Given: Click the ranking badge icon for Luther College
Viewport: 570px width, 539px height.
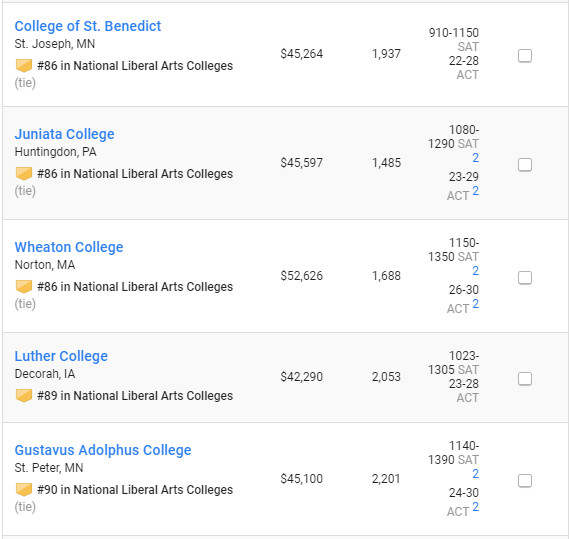Looking at the screenshot, I should click(24, 396).
